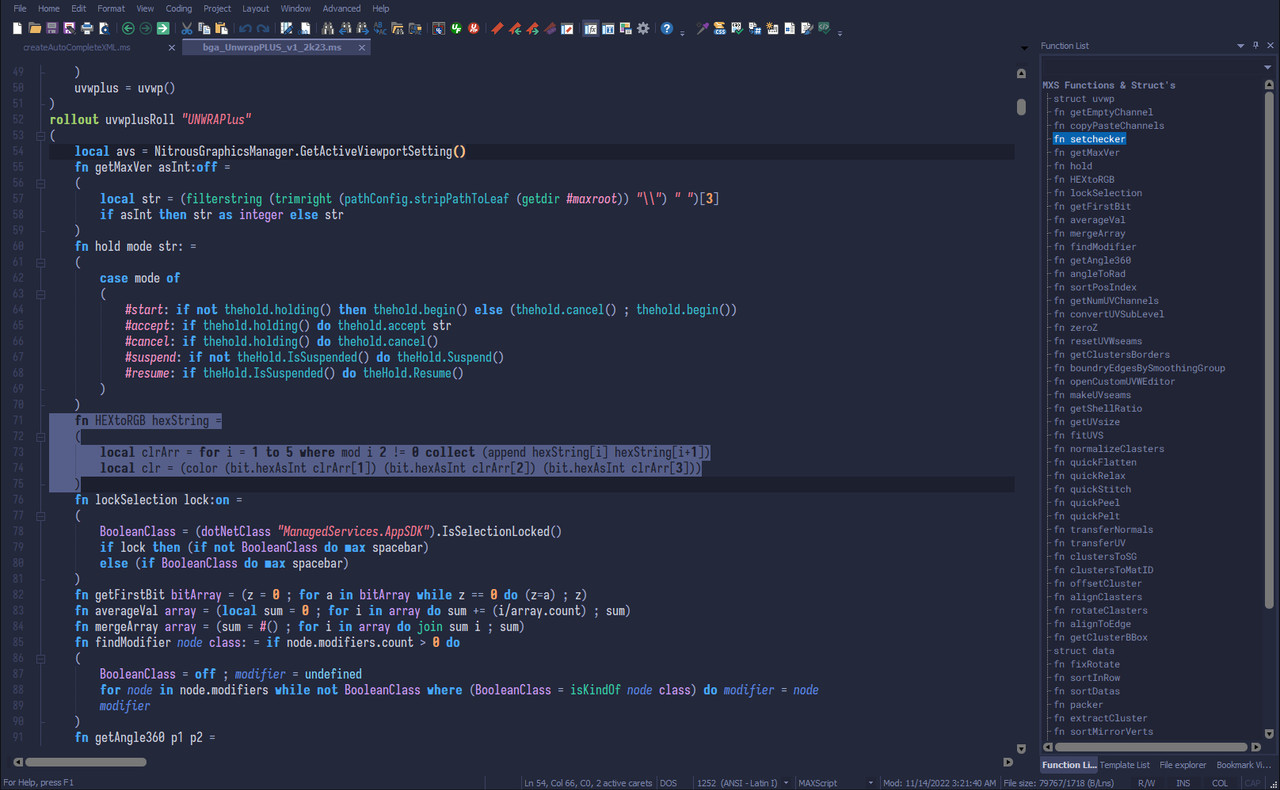
Task: Switch to the Template List tab
Action: [x=1125, y=765]
